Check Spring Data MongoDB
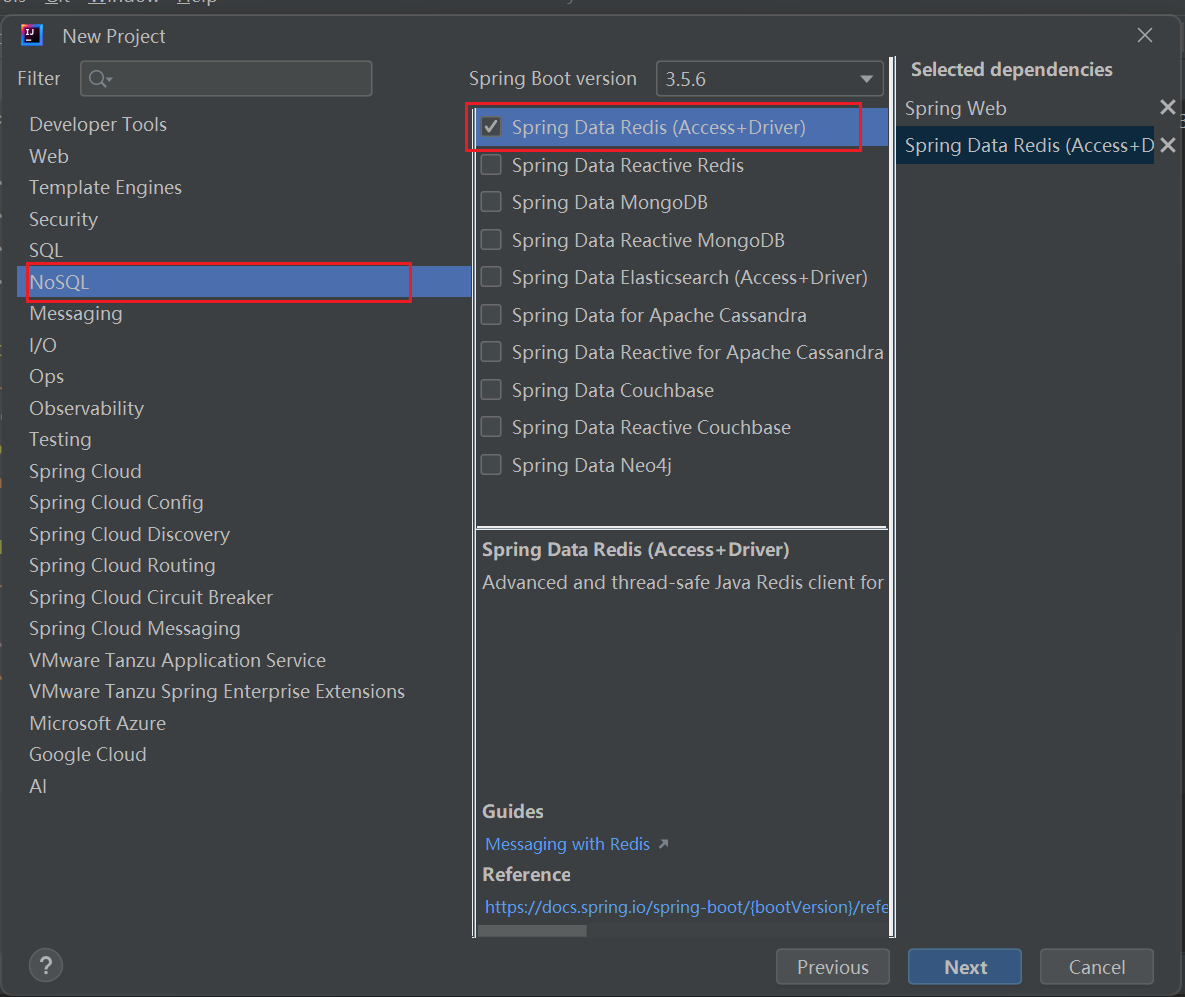This screenshot has height=997, width=1185. (x=491, y=202)
